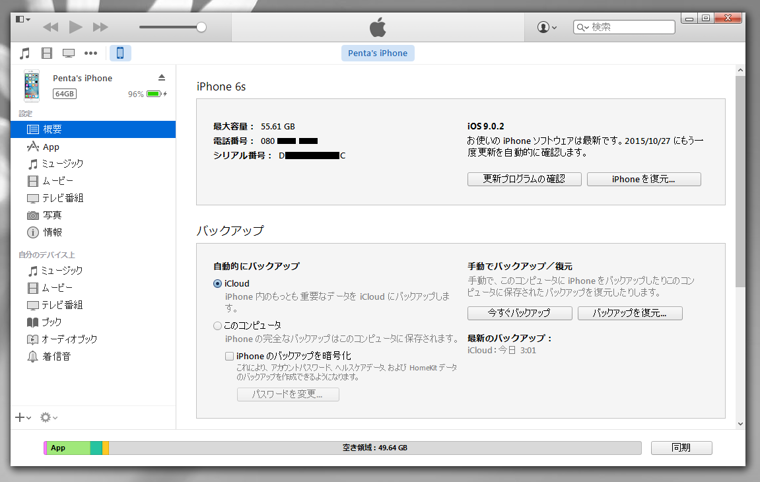Click 今すぐバックアップ button

520,313
